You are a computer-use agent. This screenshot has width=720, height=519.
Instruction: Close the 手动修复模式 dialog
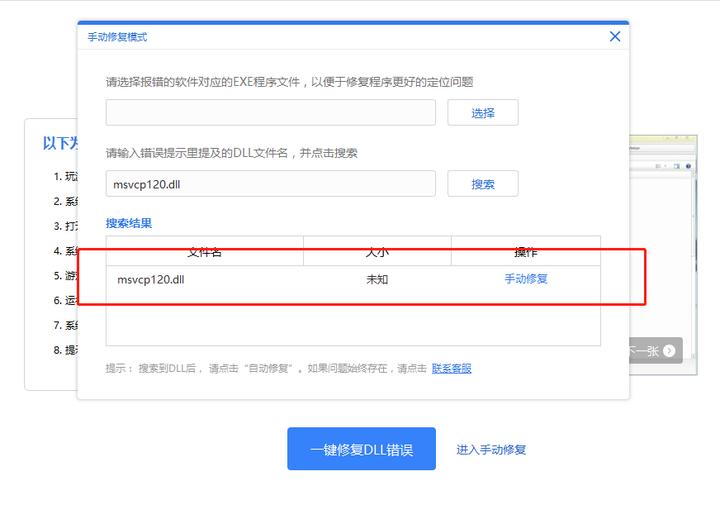click(615, 36)
